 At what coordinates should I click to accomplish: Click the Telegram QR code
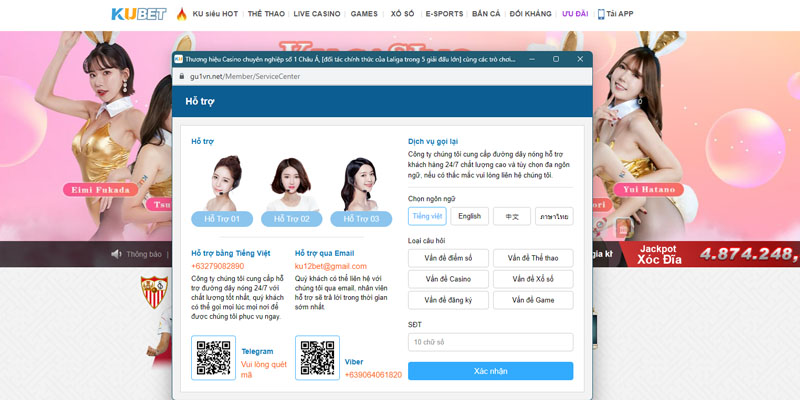pos(213,358)
